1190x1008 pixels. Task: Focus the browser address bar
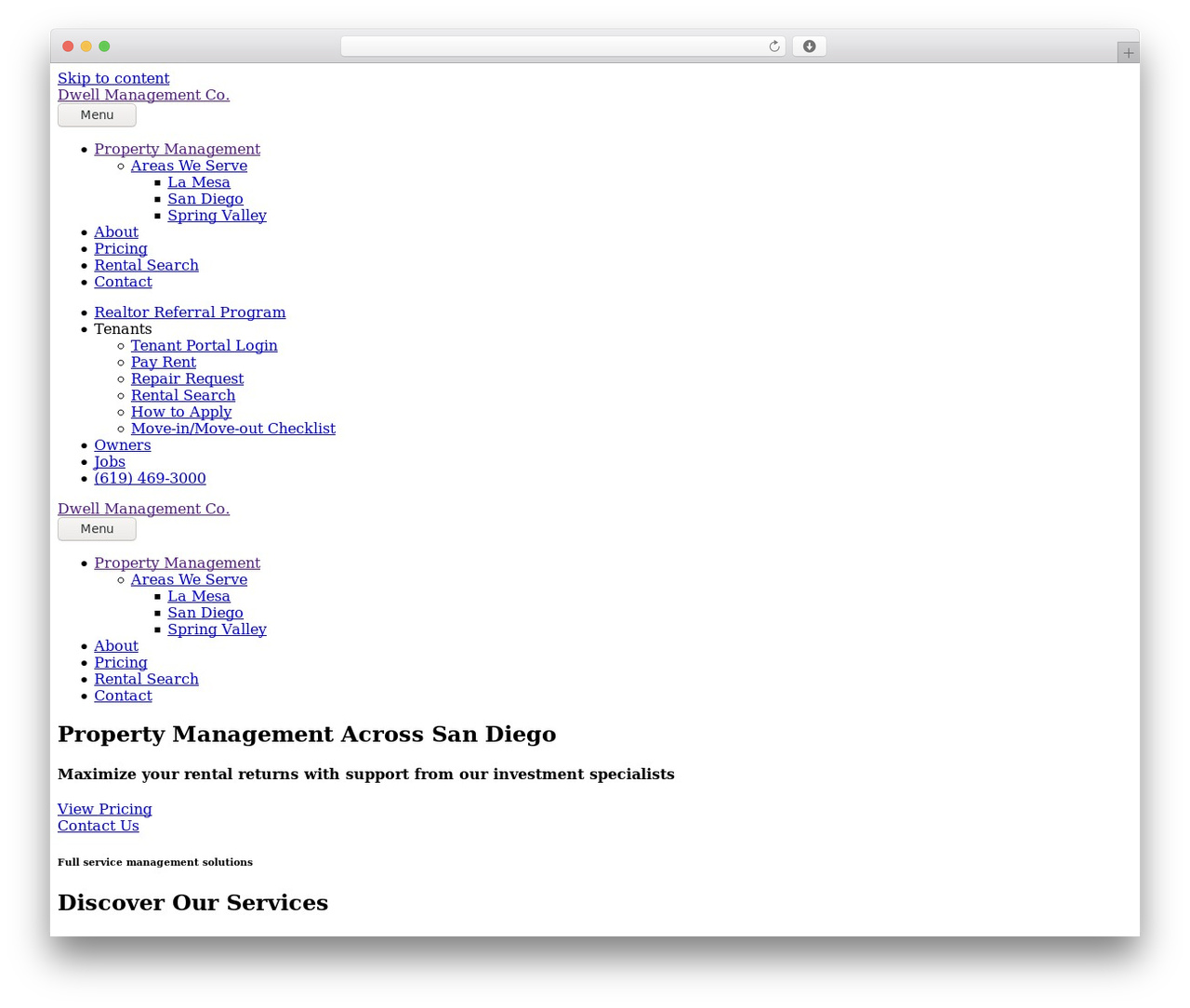pos(562,46)
